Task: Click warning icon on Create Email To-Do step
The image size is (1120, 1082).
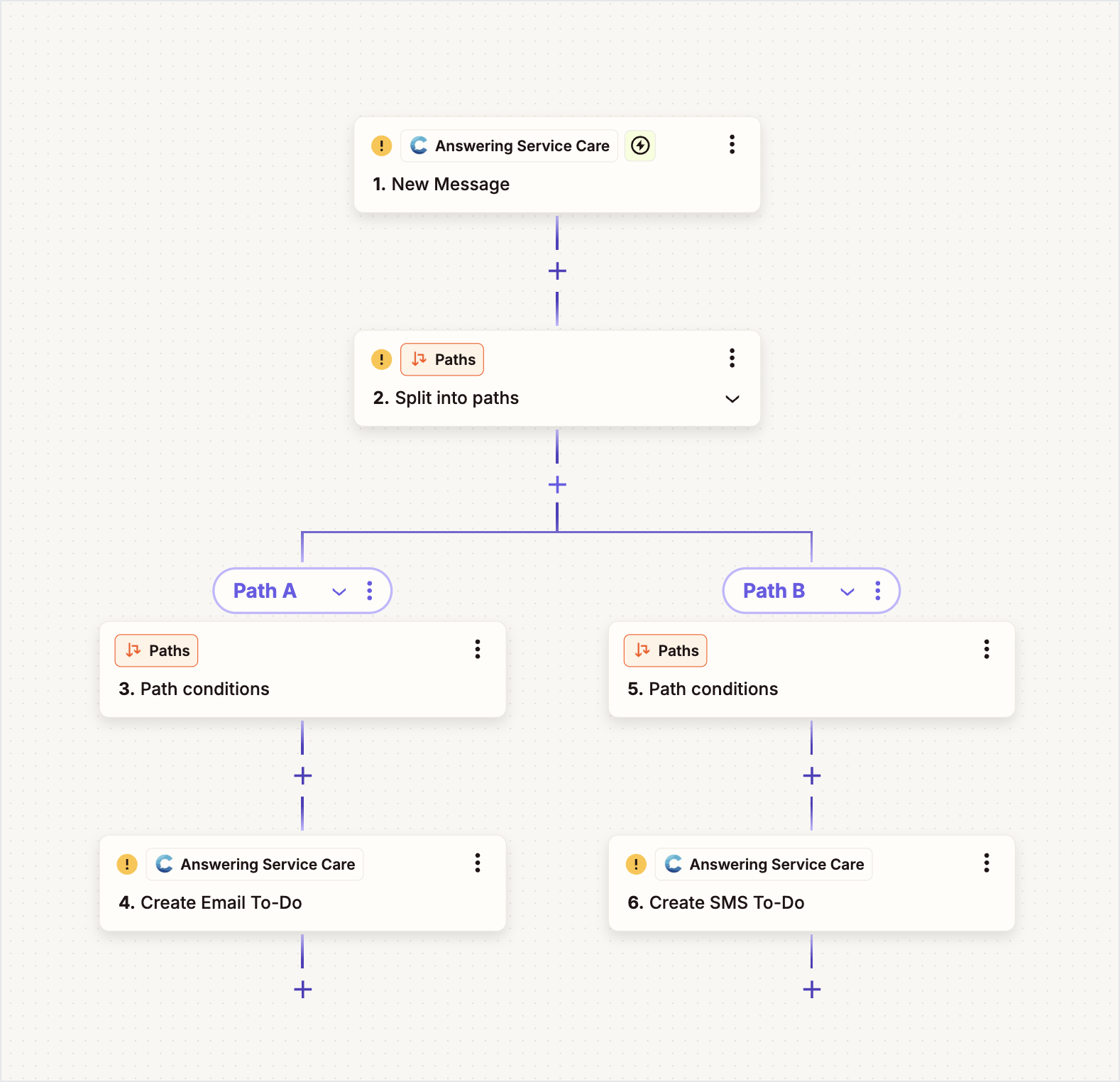Action: [x=127, y=864]
